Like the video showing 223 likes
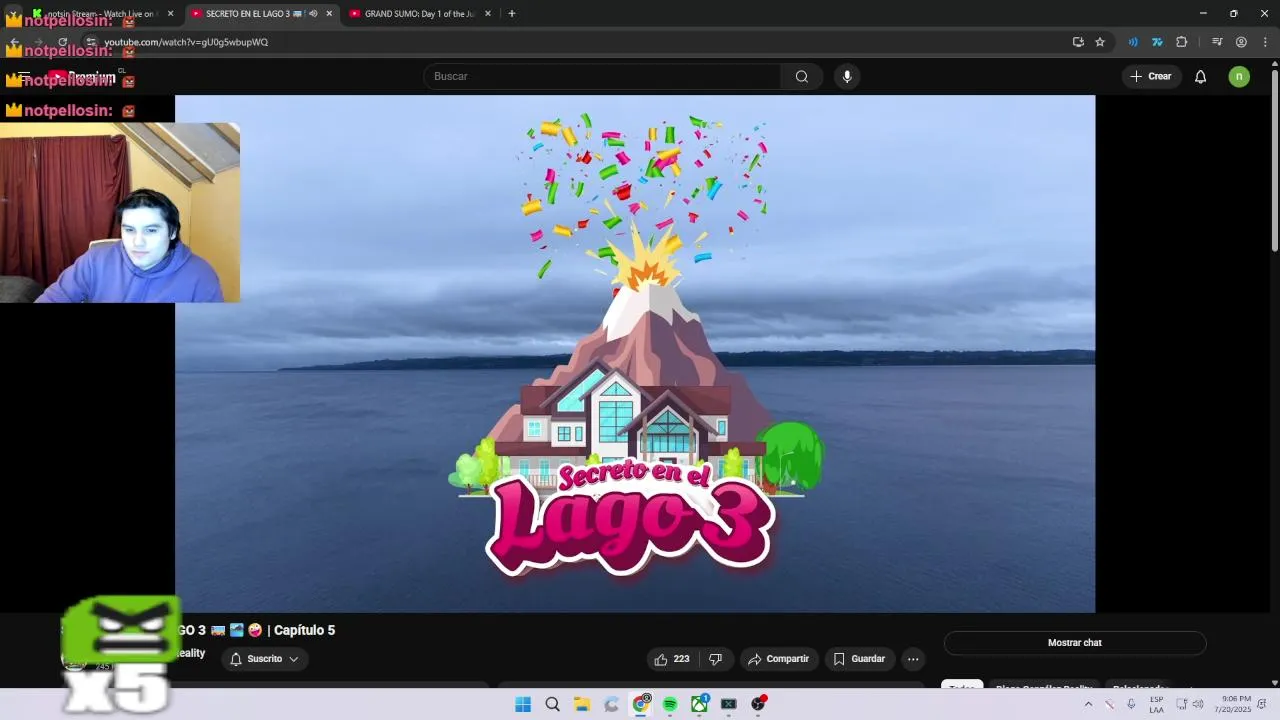Image resolution: width=1280 pixels, height=720 pixels. coord(672,659)
